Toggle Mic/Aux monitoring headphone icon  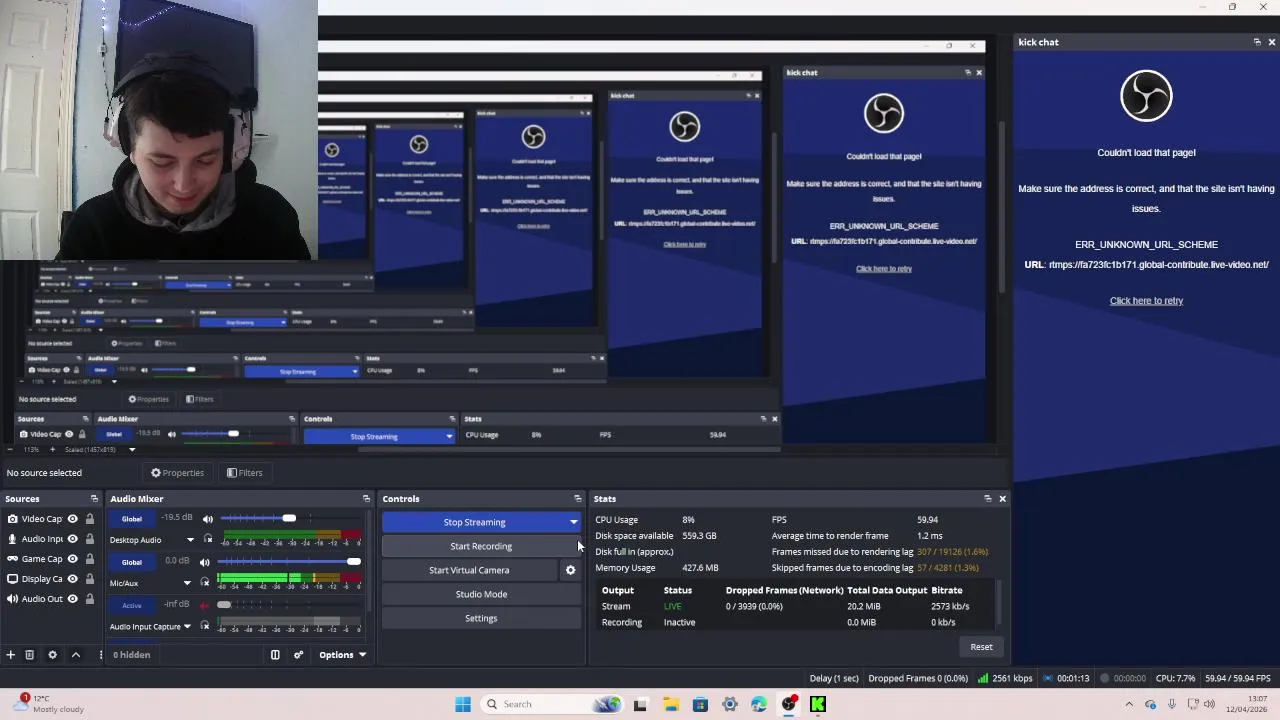pyautogui.click(x=204, y=583)
